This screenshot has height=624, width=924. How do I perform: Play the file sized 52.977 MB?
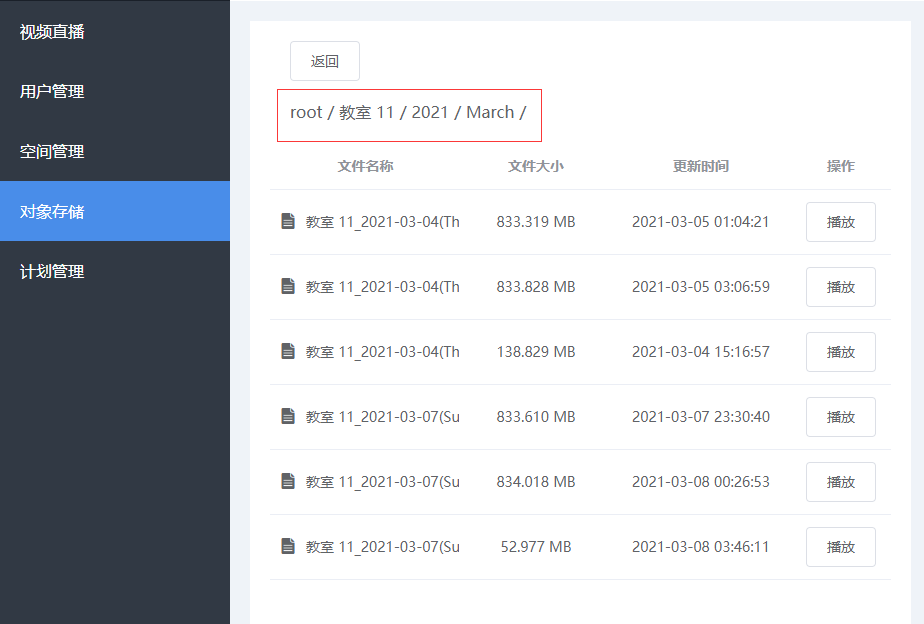pyautogui.click(x=840, y=547)
